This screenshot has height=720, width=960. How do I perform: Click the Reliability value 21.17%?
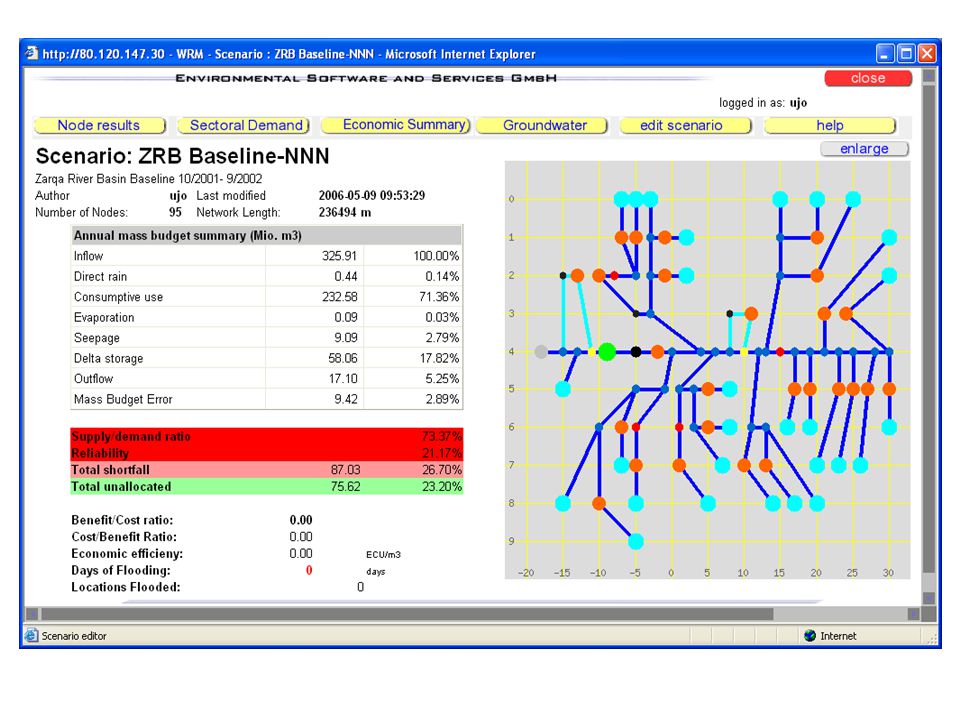click(x=441, y=453)
